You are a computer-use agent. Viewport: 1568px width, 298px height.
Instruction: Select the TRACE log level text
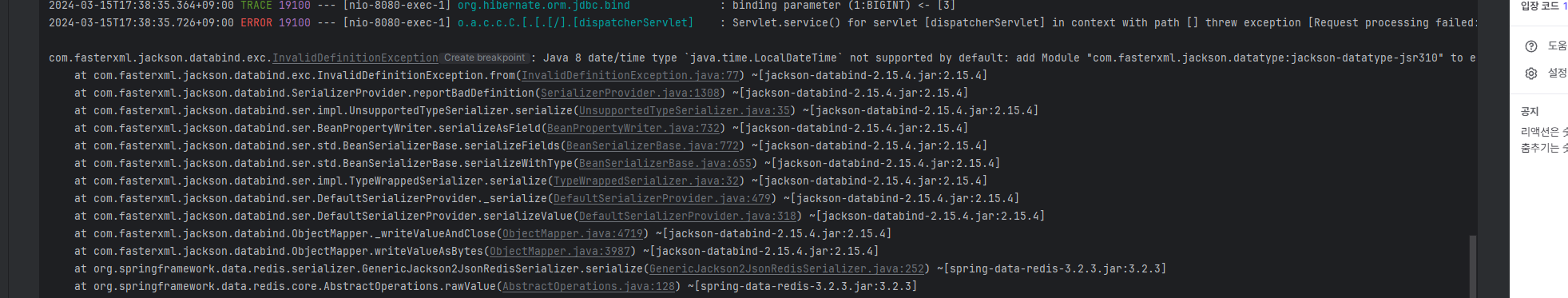pos(256,6)
